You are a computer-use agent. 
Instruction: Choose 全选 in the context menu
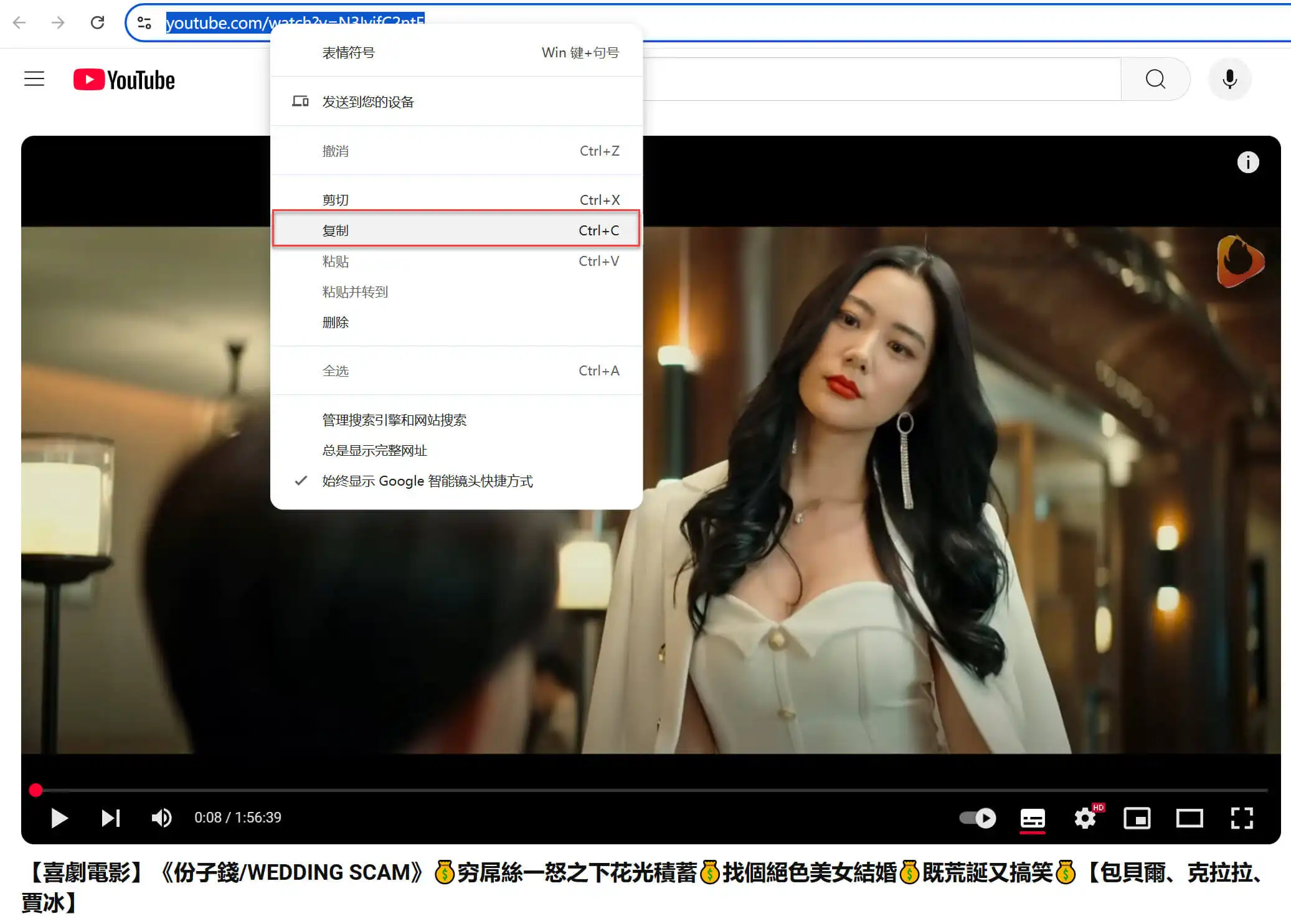pyautogui.click(x=456, y=370)
